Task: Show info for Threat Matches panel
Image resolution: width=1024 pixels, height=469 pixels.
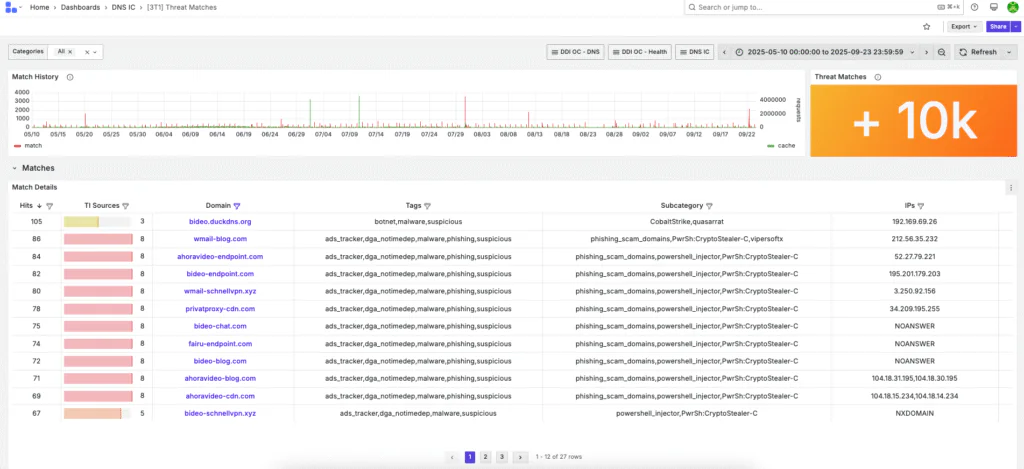Action: [x=877, y=77]
